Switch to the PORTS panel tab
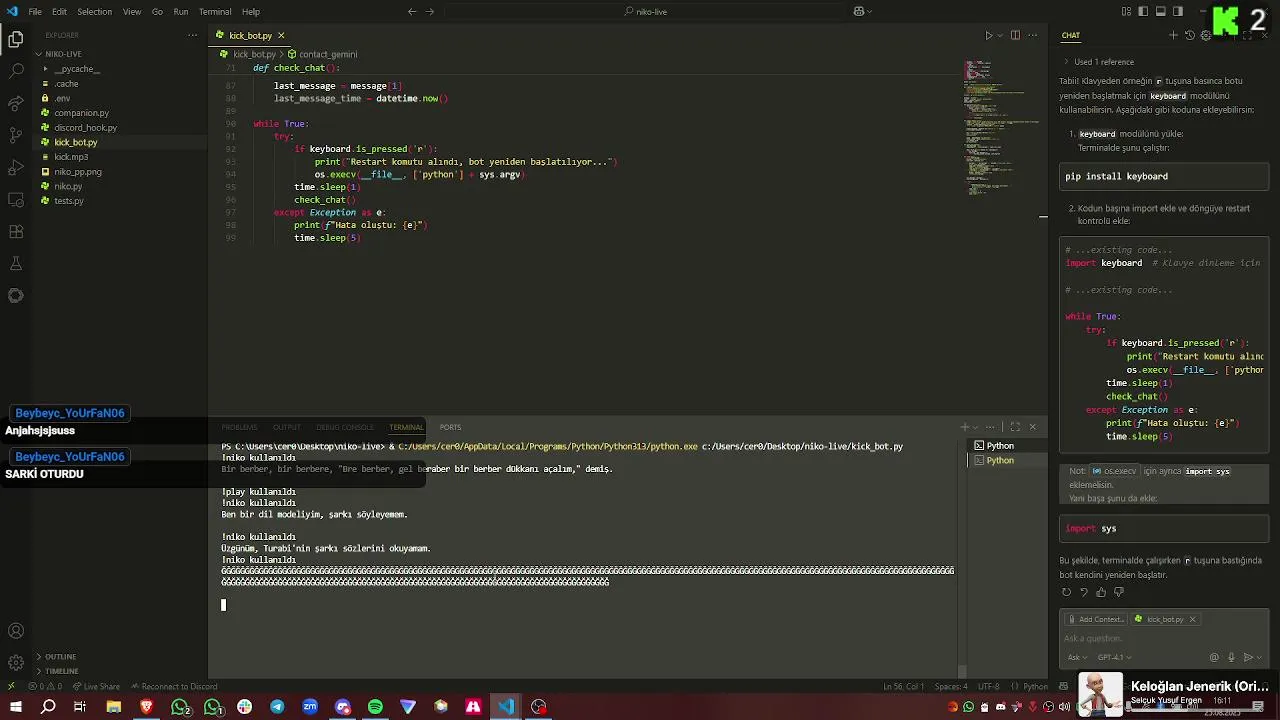Screen dimensions: 1280x720 [450, 427]
